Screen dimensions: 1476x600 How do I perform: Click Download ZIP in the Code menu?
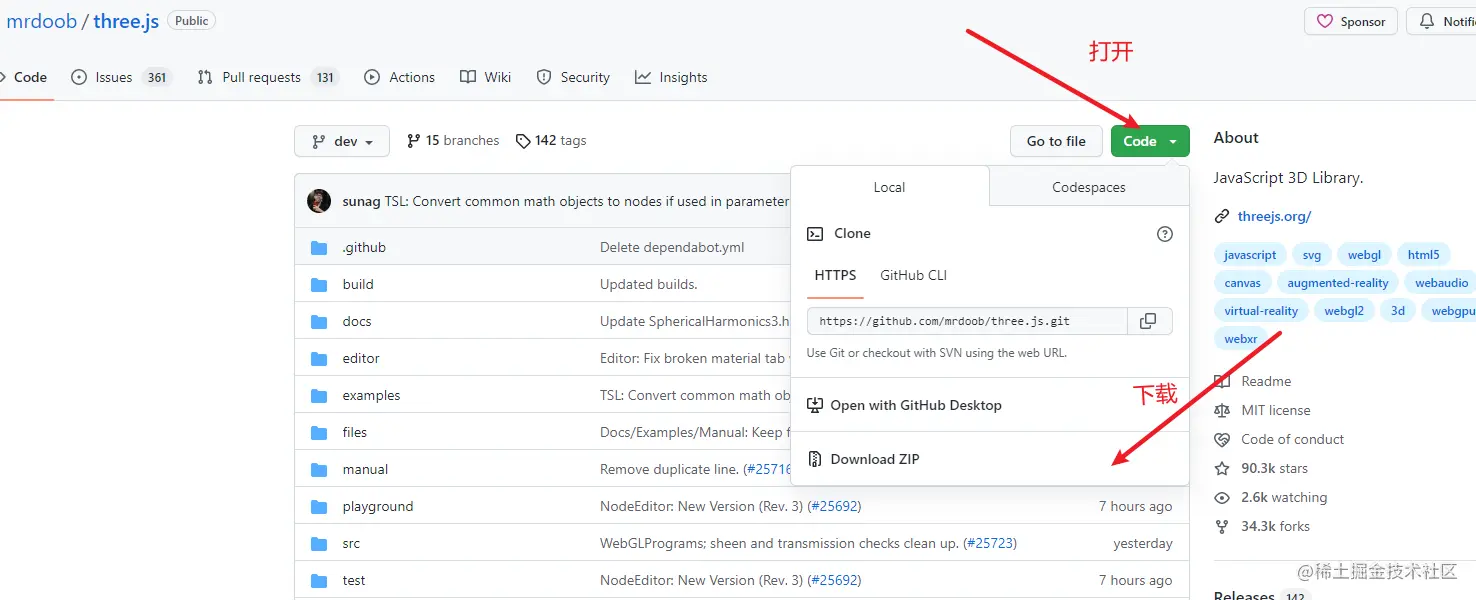click(874, 459)
